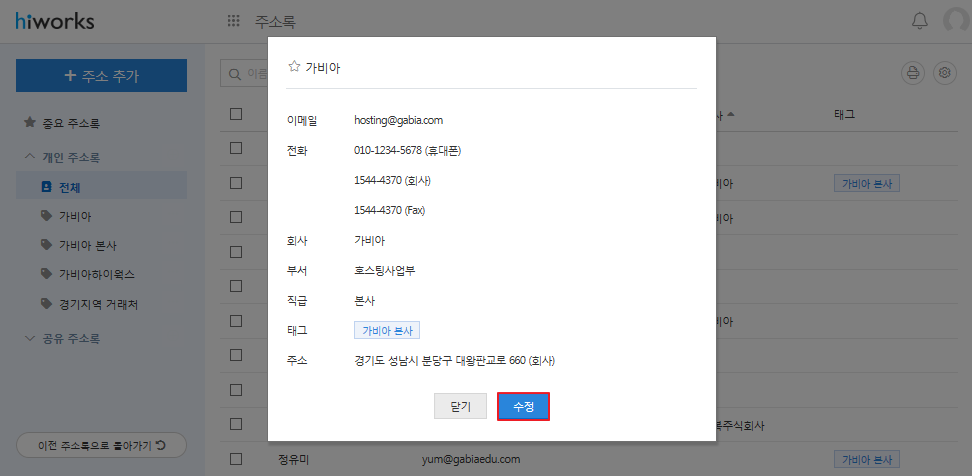Open the notifications bell
The image size is (972, 476).
919,21
